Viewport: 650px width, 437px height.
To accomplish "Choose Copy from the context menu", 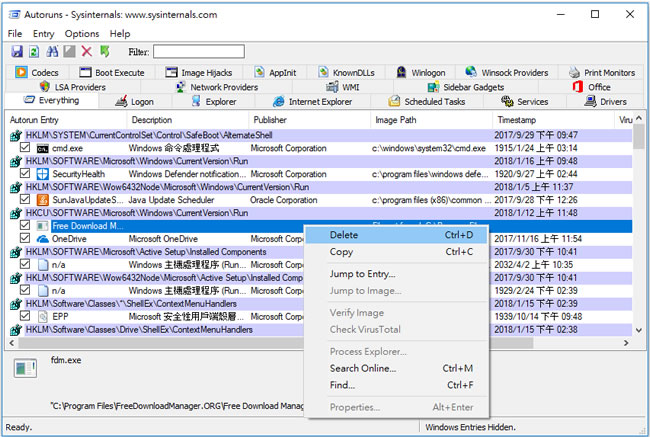I will [397, 252].
